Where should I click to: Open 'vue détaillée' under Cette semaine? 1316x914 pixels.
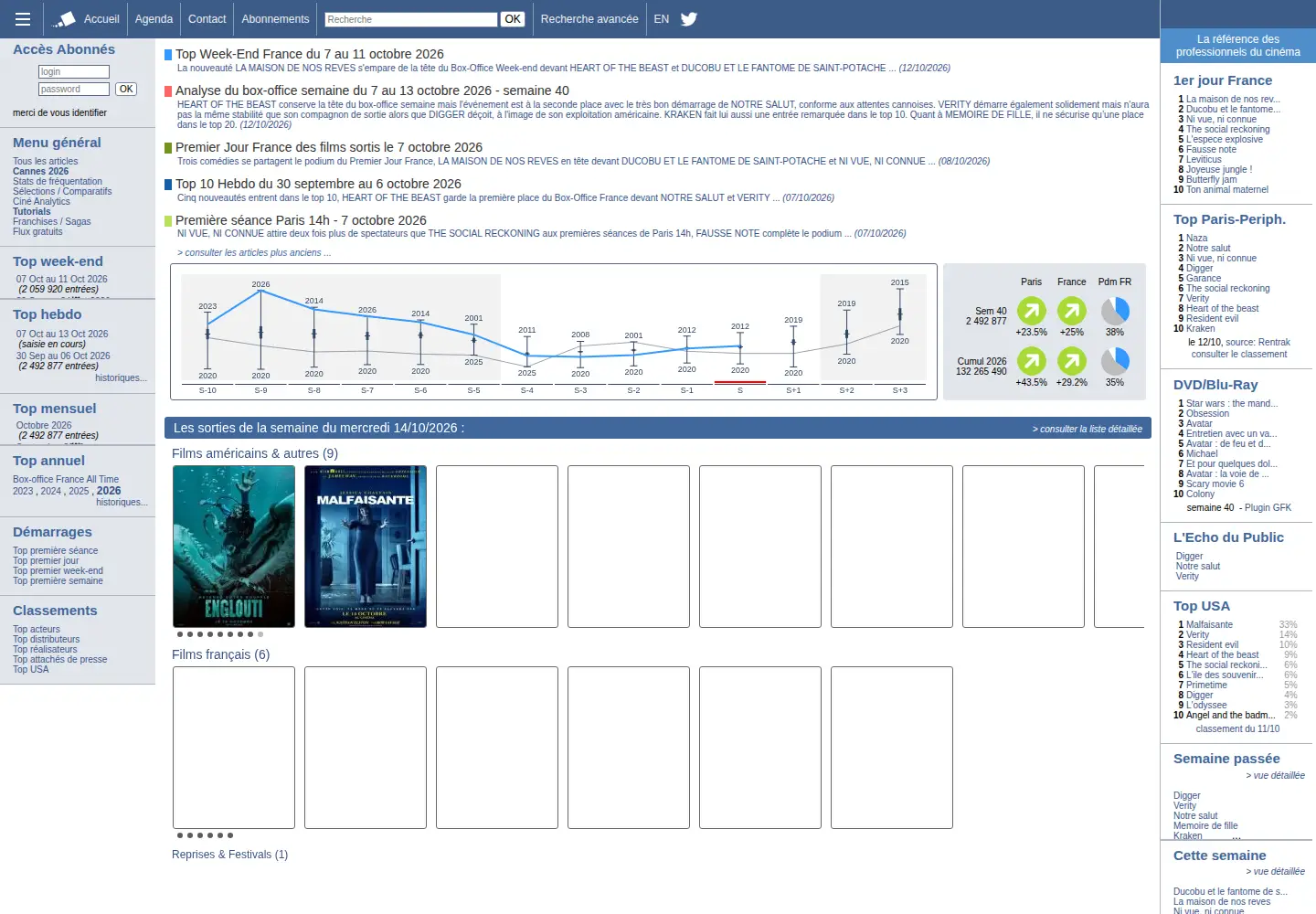click(x=1276, y=871)
